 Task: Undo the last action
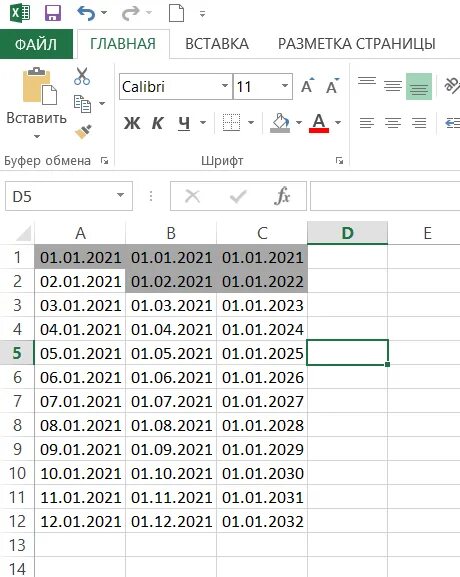tap(86, 13)
